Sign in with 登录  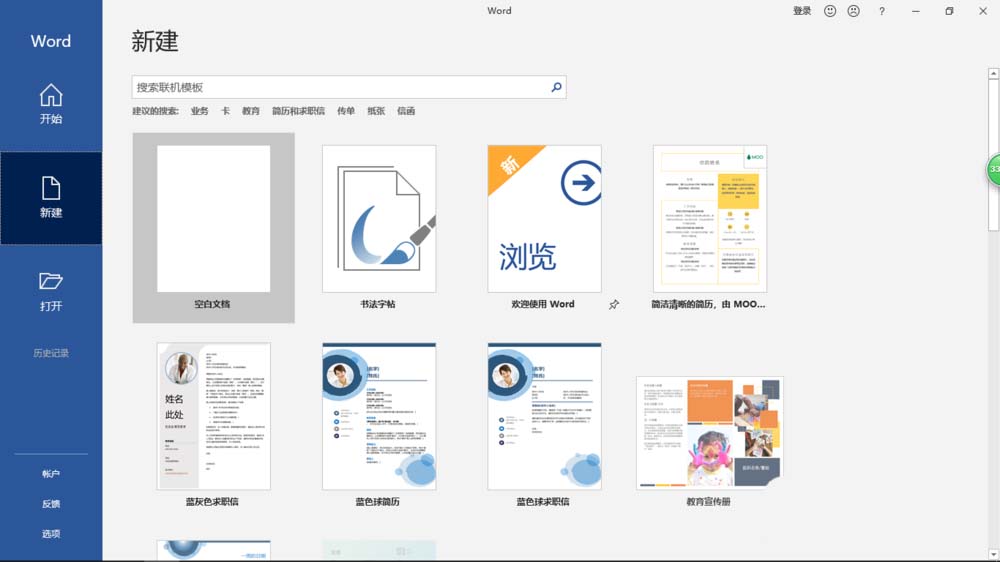tap(802, 11)
